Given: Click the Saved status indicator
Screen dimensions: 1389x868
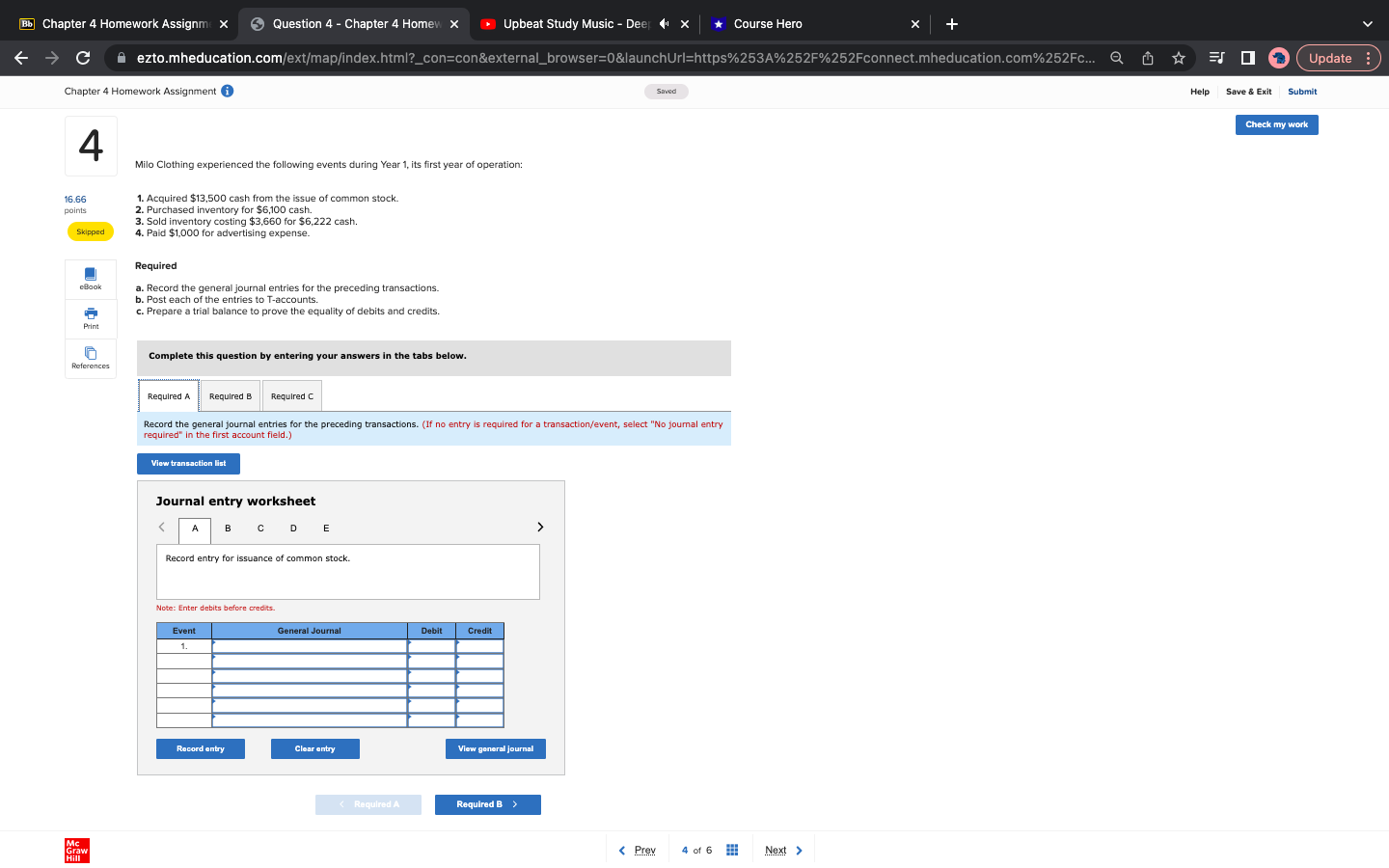Looking at the screenshot, I should [667, 92].
